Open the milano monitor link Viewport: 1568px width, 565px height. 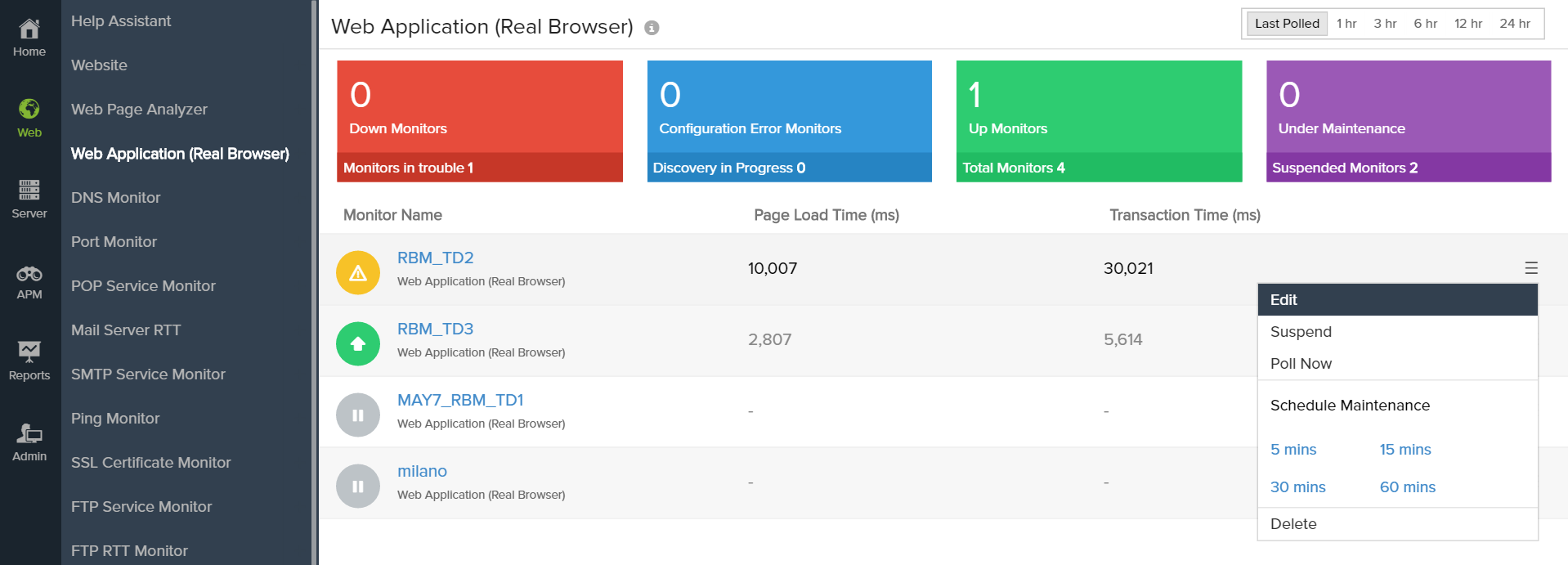click(422, 471)
